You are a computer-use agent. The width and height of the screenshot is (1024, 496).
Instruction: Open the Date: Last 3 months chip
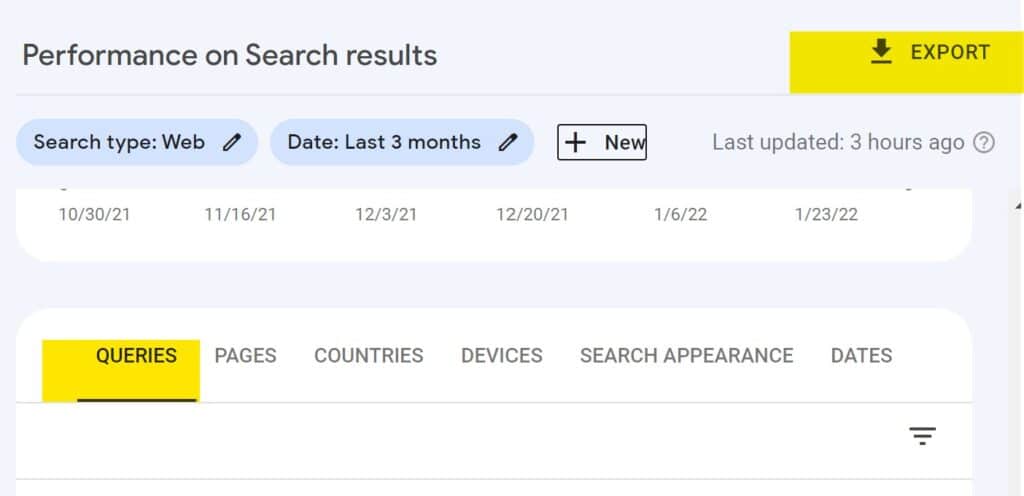402,142
